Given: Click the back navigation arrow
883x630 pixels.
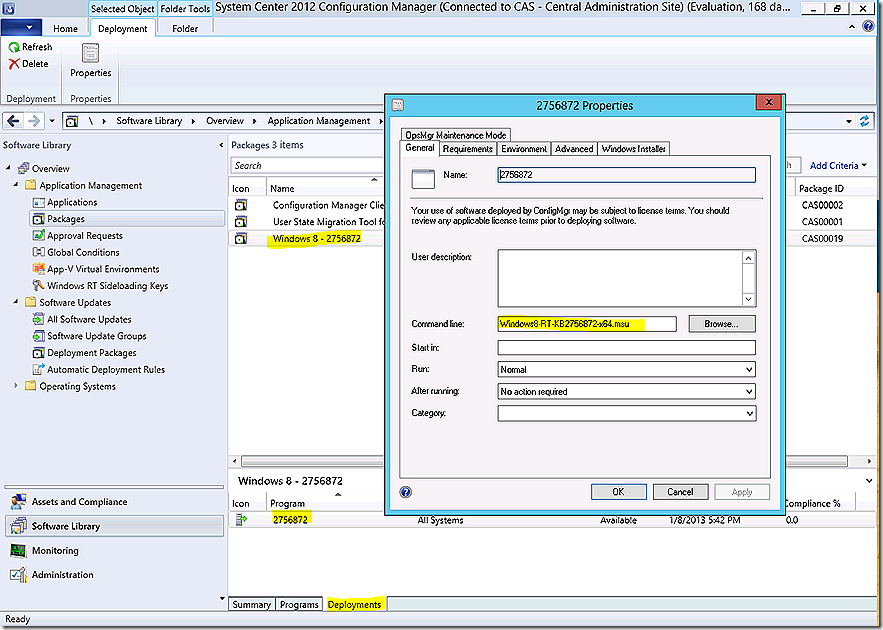Looking at the screenshot, I should 14,121.
